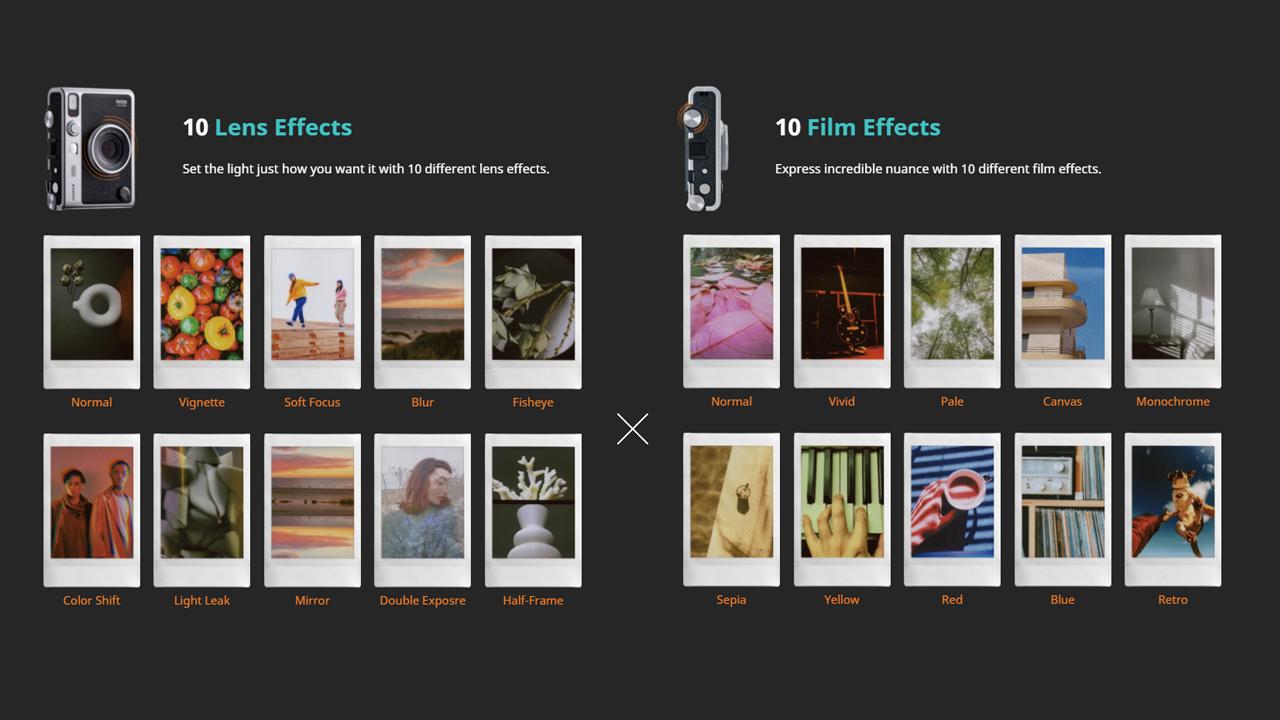The height and width of the screenshot is (720, 1280).
Task: Click the 'Sepia' label text
Action: tap(731, 599)
